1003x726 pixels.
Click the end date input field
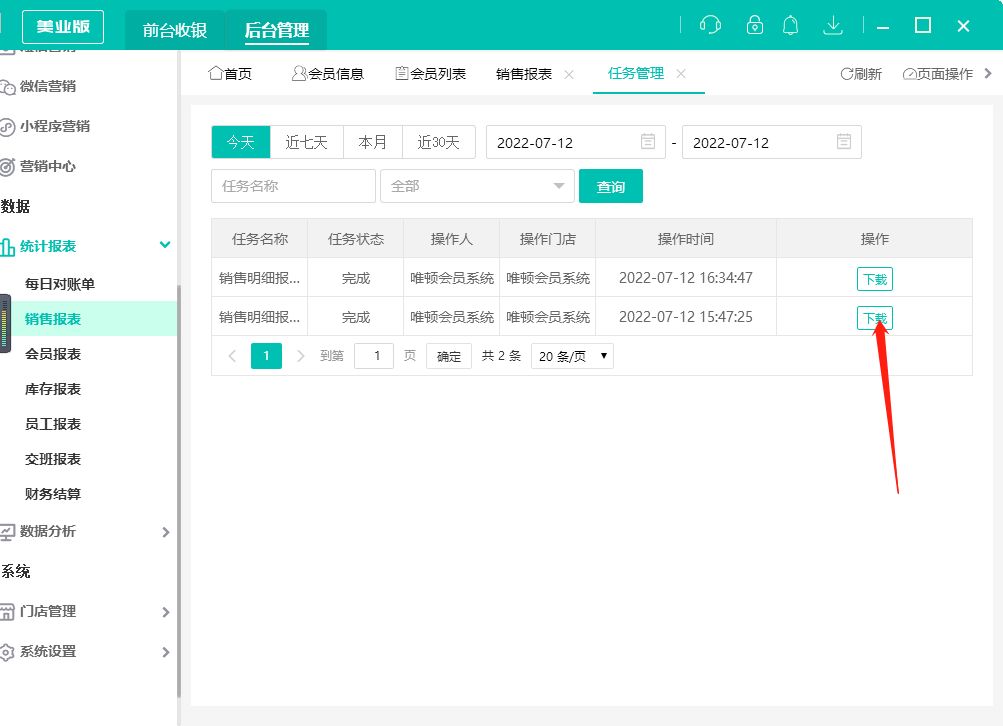771,142
